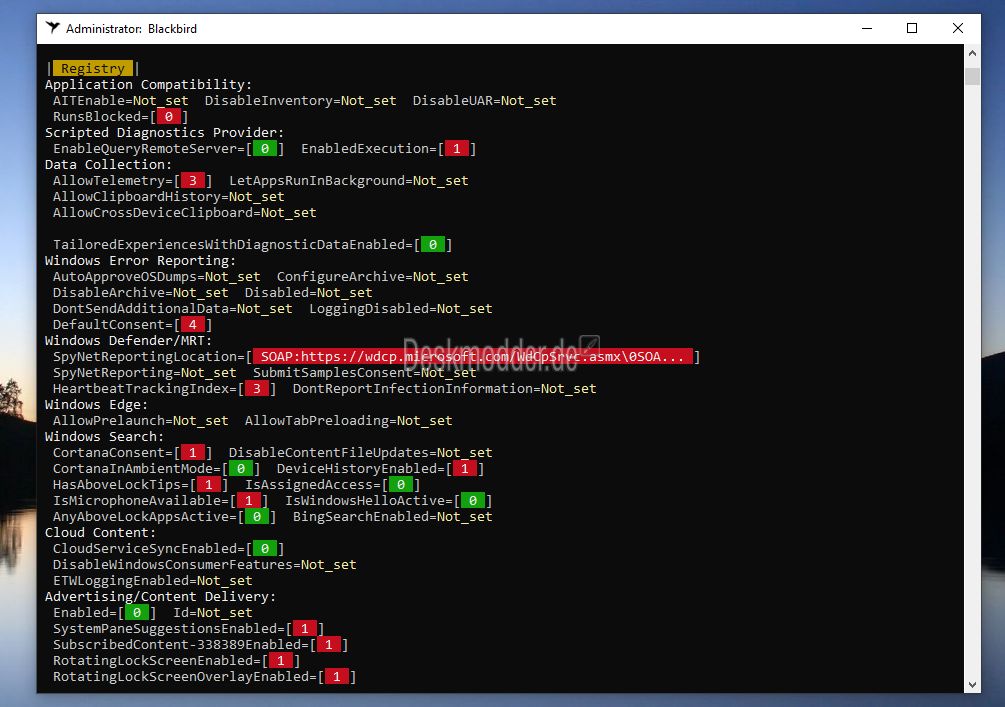1005x707 pixels.
Task: Click LetAppsRunInBackground=Not_set entry
Action: 349,181
